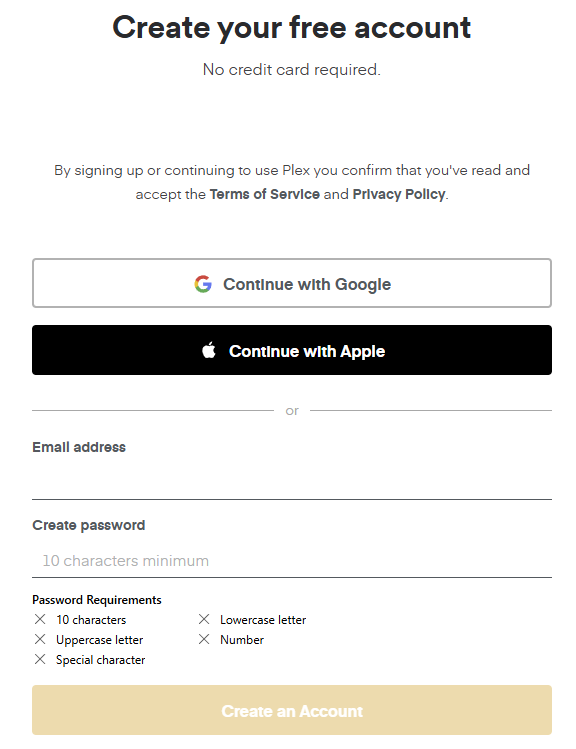This screenshot has width=576, height=749.
Task: Click the Apple logo icon
Action: click(x=209, y=350)
